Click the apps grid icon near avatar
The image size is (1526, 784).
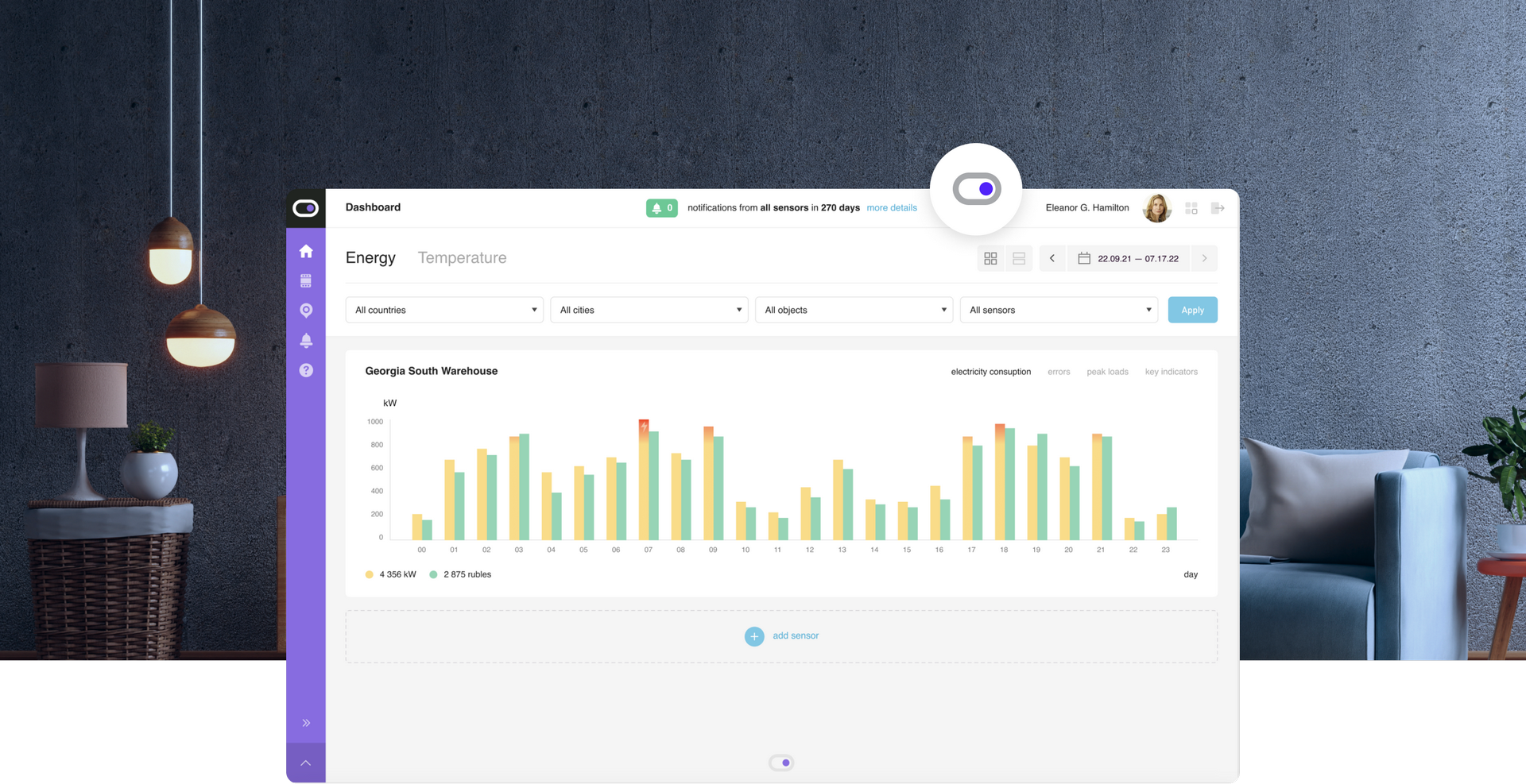click(x=1191, y=208)
